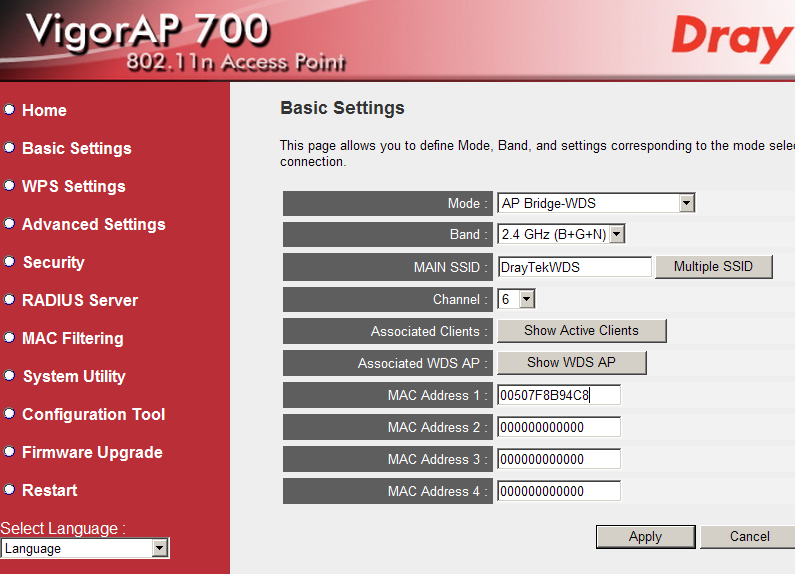Open the Security page
795x574 pixels.
[x=54, y=262]
